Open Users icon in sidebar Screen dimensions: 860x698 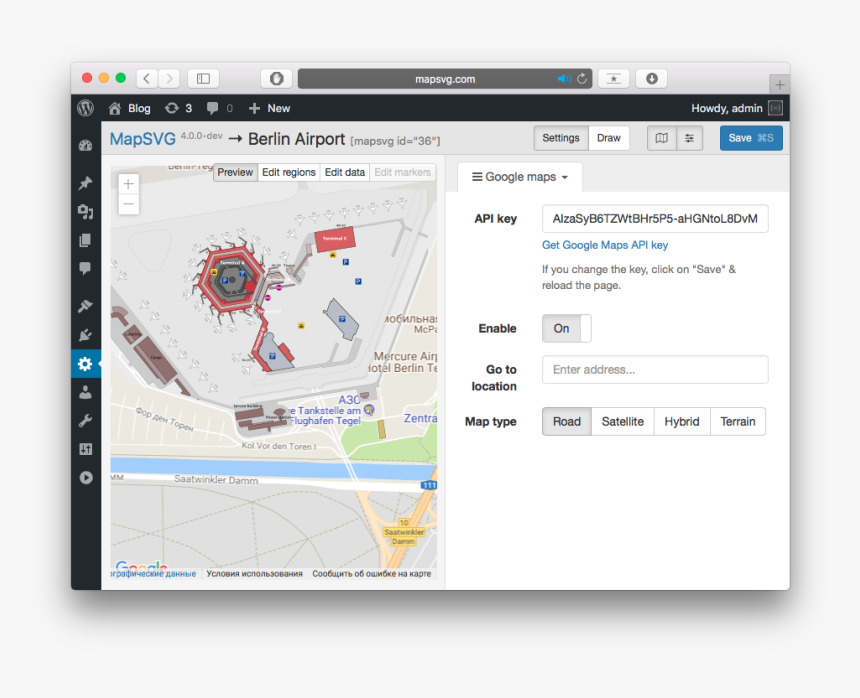pyautogui.click(x=86, y=392)
